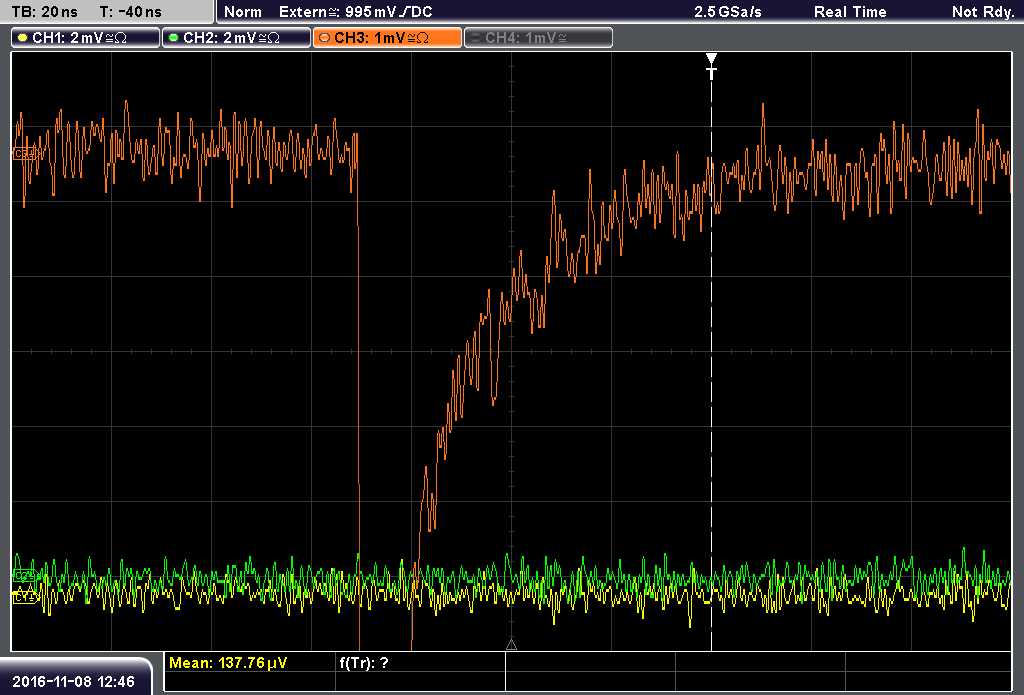Click the 2.5 GSa/s sample rate readout
The width and height of the screenshot is (1024, 695).
(728, 12)
